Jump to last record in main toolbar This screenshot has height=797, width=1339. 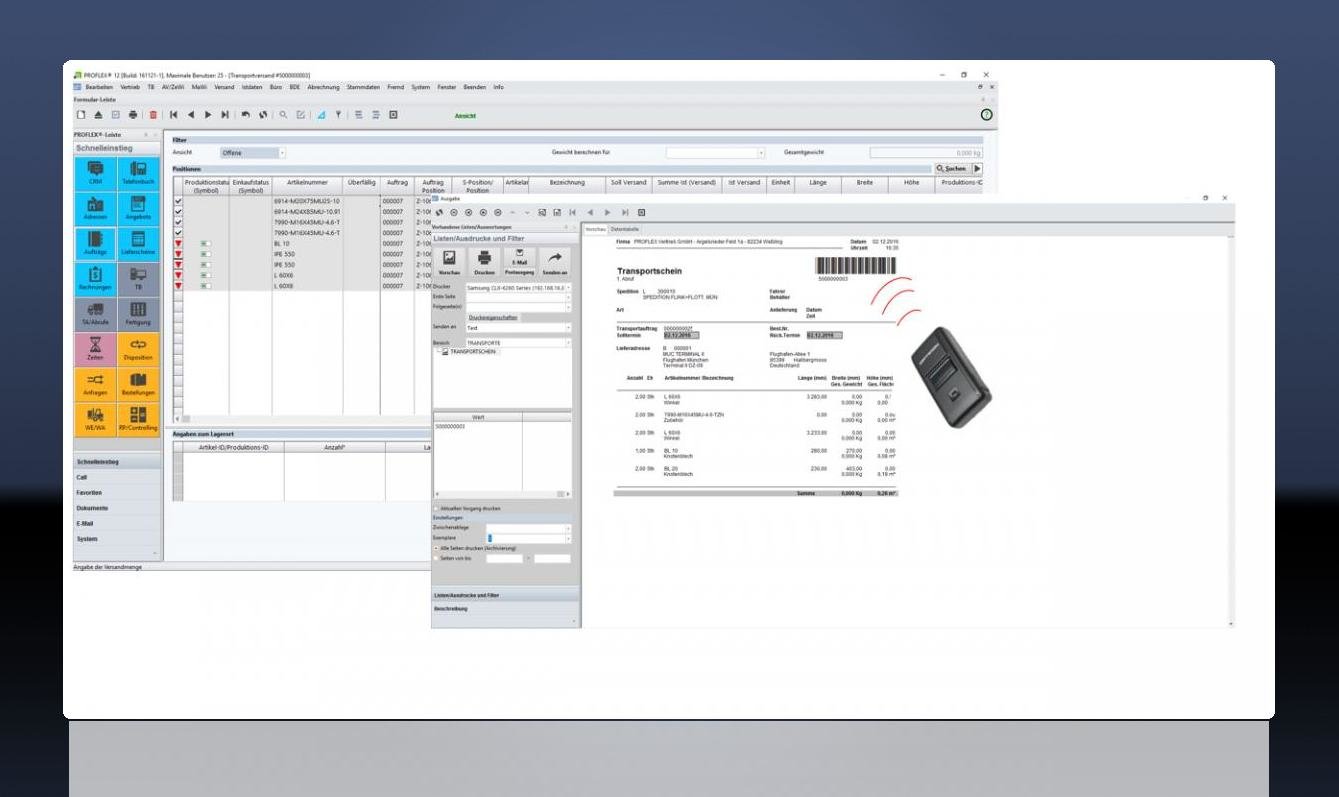(x=225, y=116)
